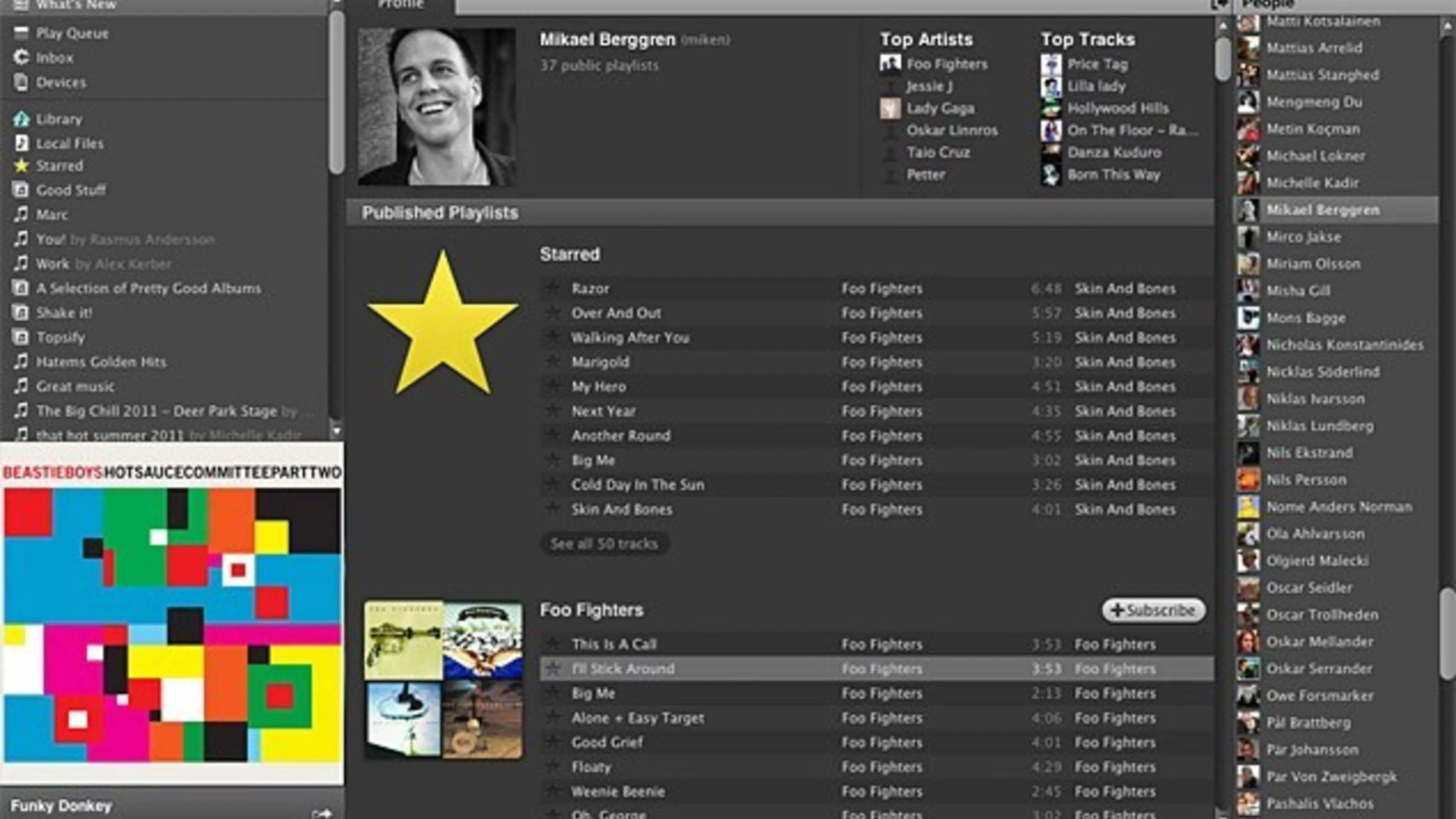This screenshot has height=819, width=1456.
Task: Toggle star on Walking After You
Action: tap(553, 337)
